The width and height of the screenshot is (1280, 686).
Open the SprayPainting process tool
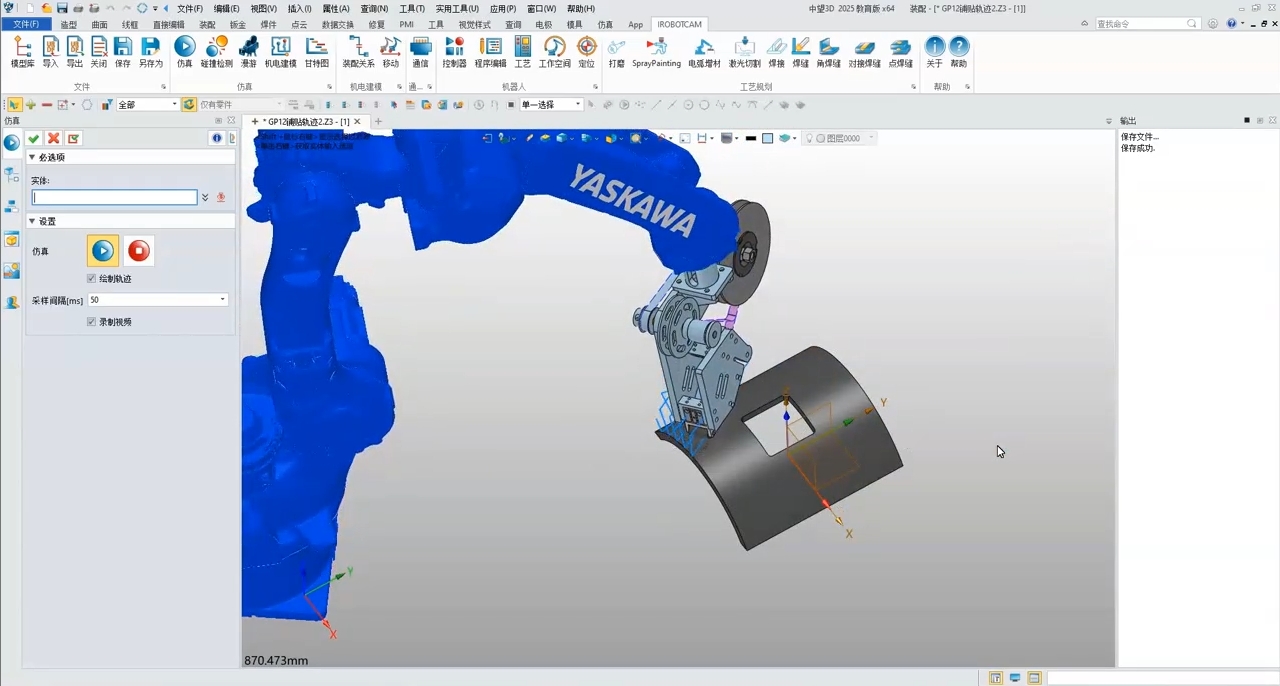tap(656, 52)
